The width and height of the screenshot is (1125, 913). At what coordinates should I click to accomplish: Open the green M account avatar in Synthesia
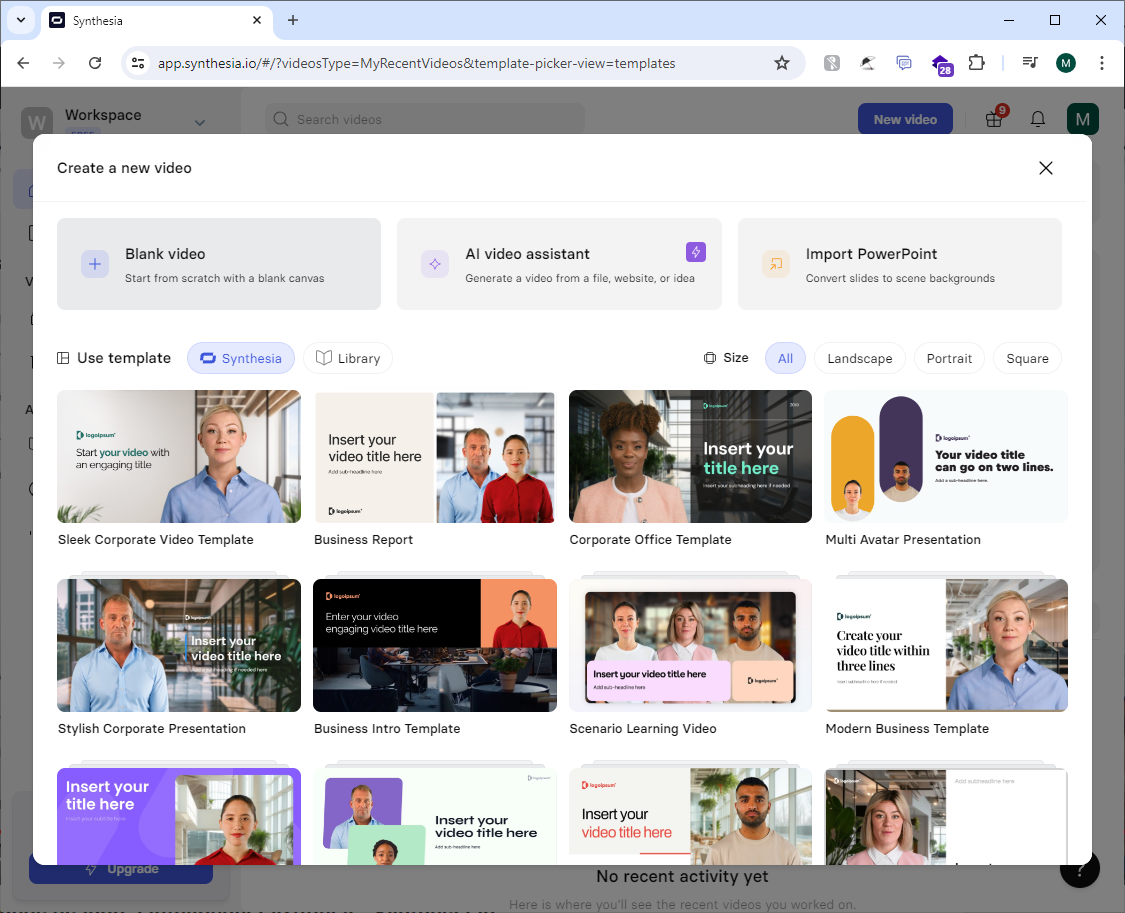[1082, 119]
